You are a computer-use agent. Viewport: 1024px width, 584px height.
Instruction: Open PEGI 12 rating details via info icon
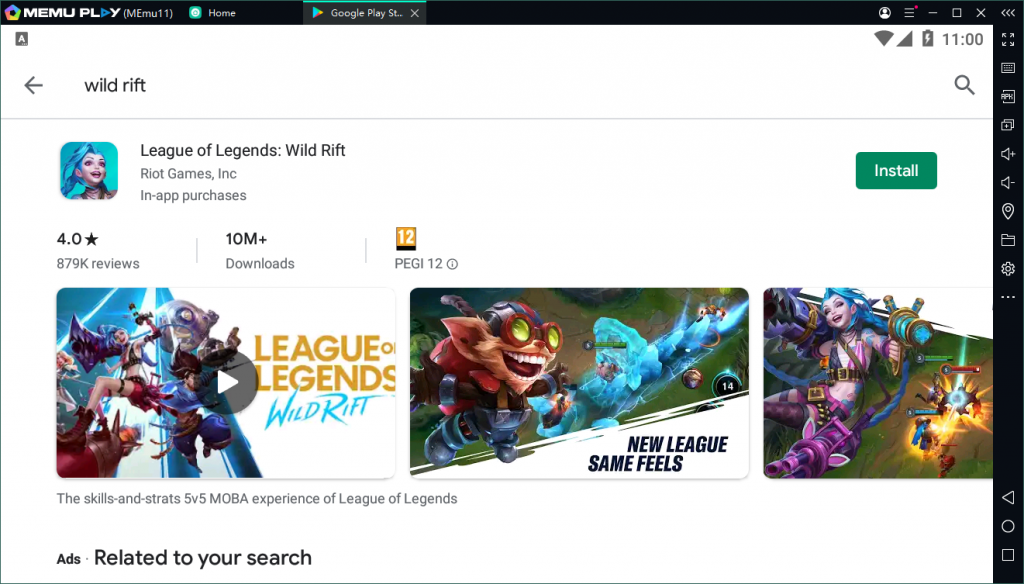pyautogui.click(x=451, y=264)
